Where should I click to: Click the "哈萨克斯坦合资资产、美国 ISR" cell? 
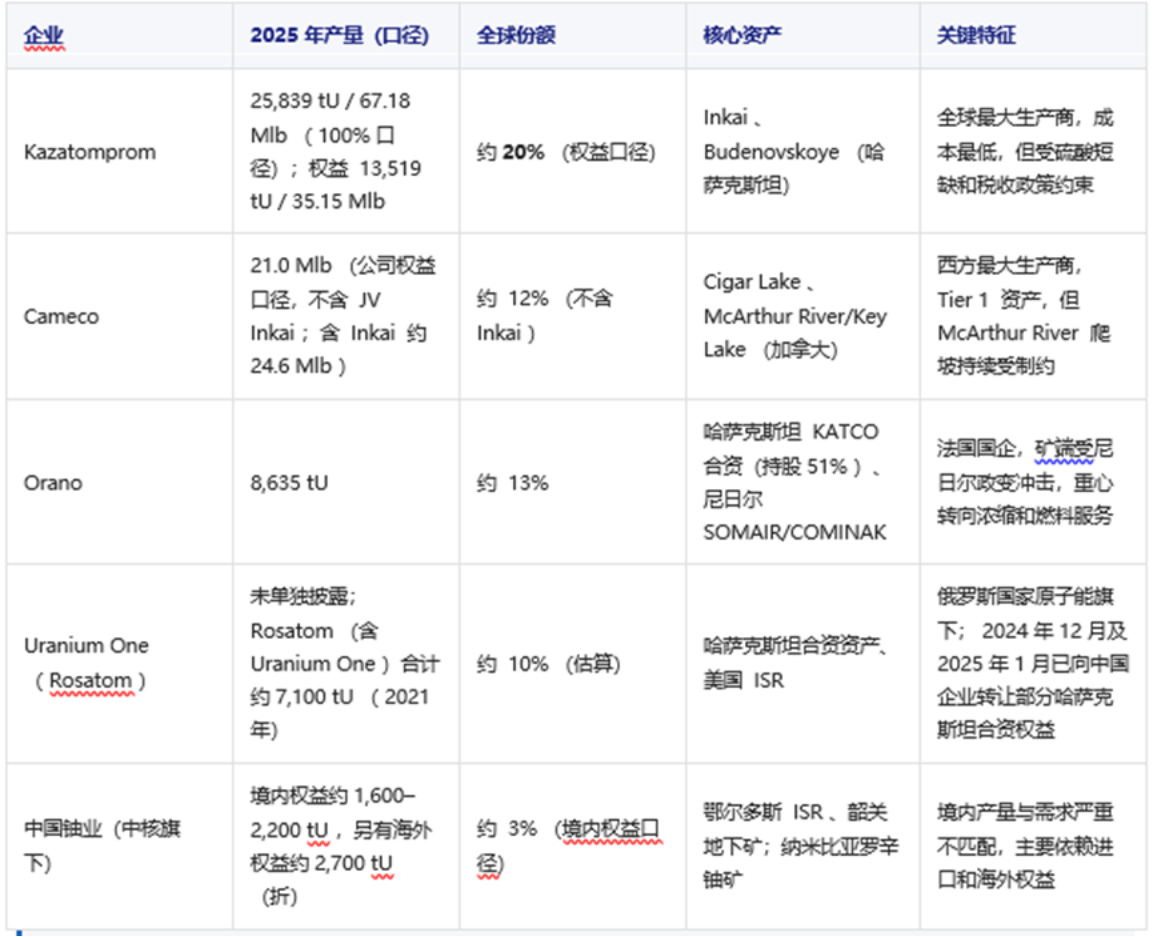click(803, 664)
